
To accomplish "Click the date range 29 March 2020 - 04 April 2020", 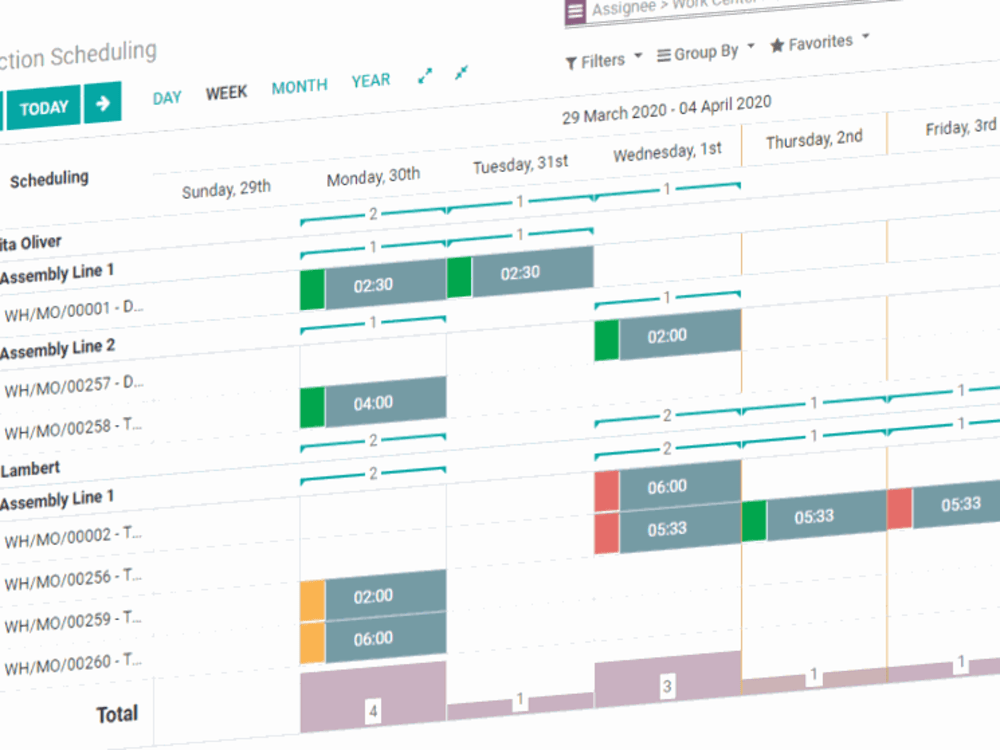I will point(666,109).
